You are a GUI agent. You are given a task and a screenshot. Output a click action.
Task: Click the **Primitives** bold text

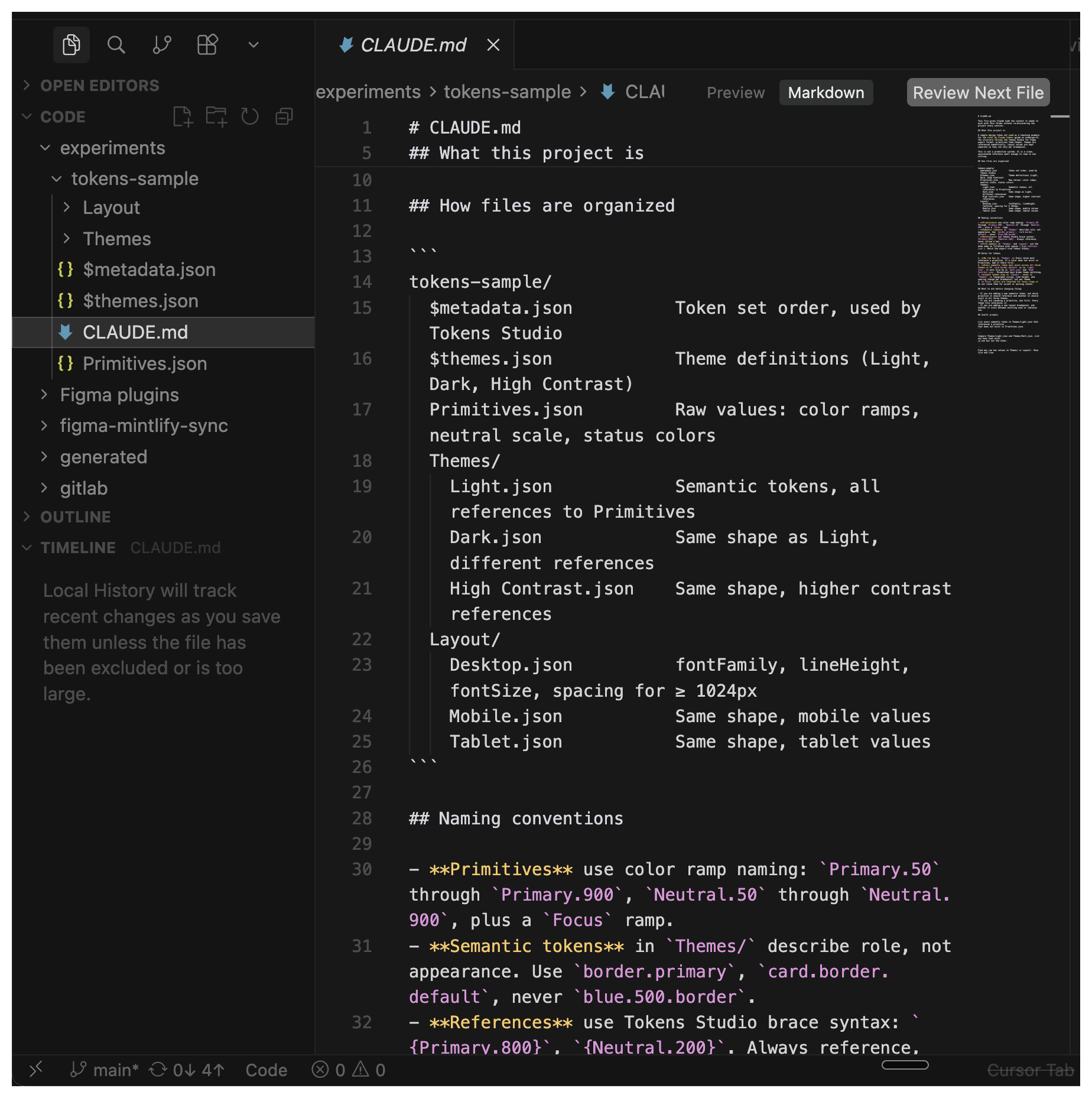[x=501, y=869]
